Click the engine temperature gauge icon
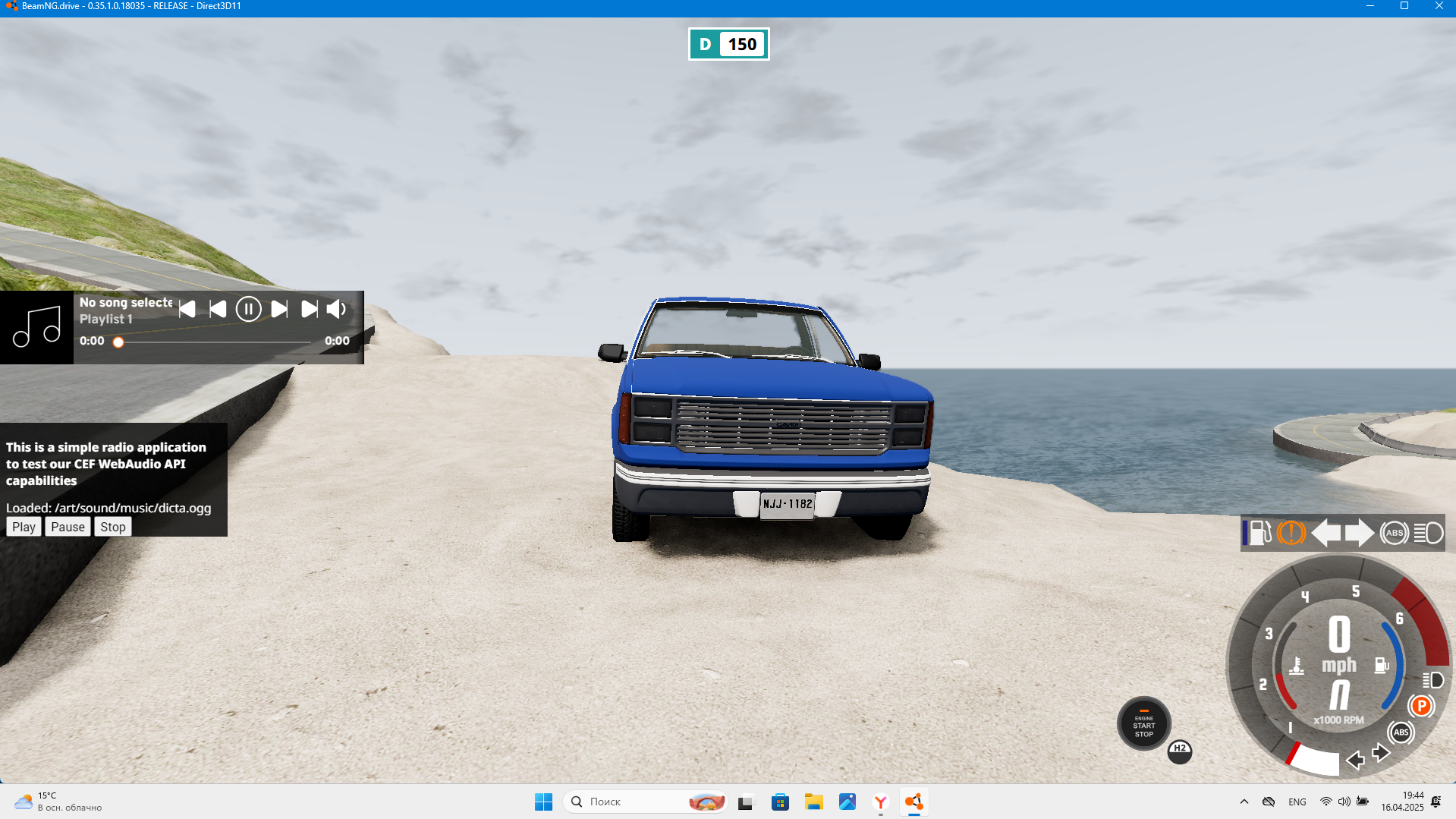 pyautogui.click(x=1297, y=666)
